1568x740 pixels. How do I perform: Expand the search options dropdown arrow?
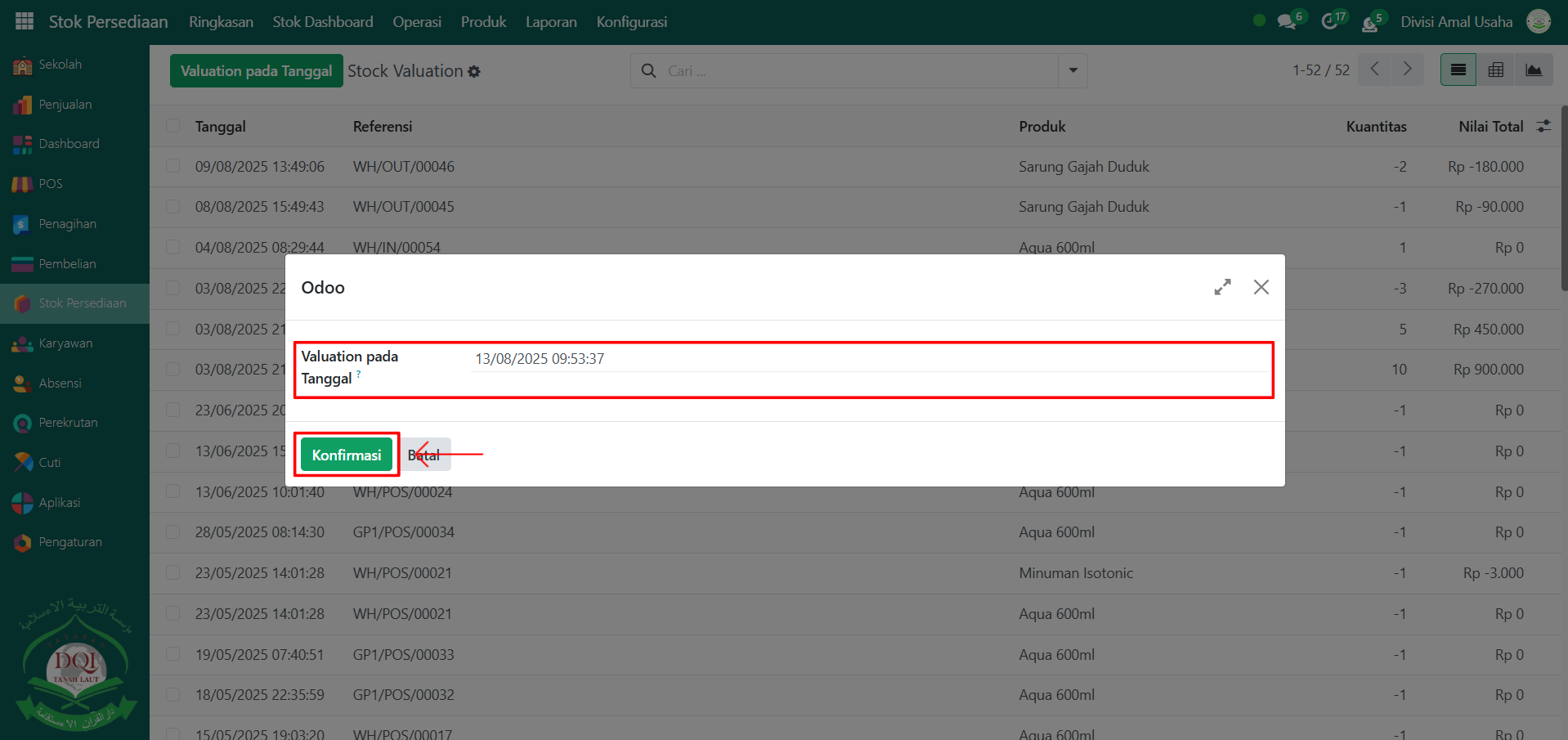(x=1073, y=71)
